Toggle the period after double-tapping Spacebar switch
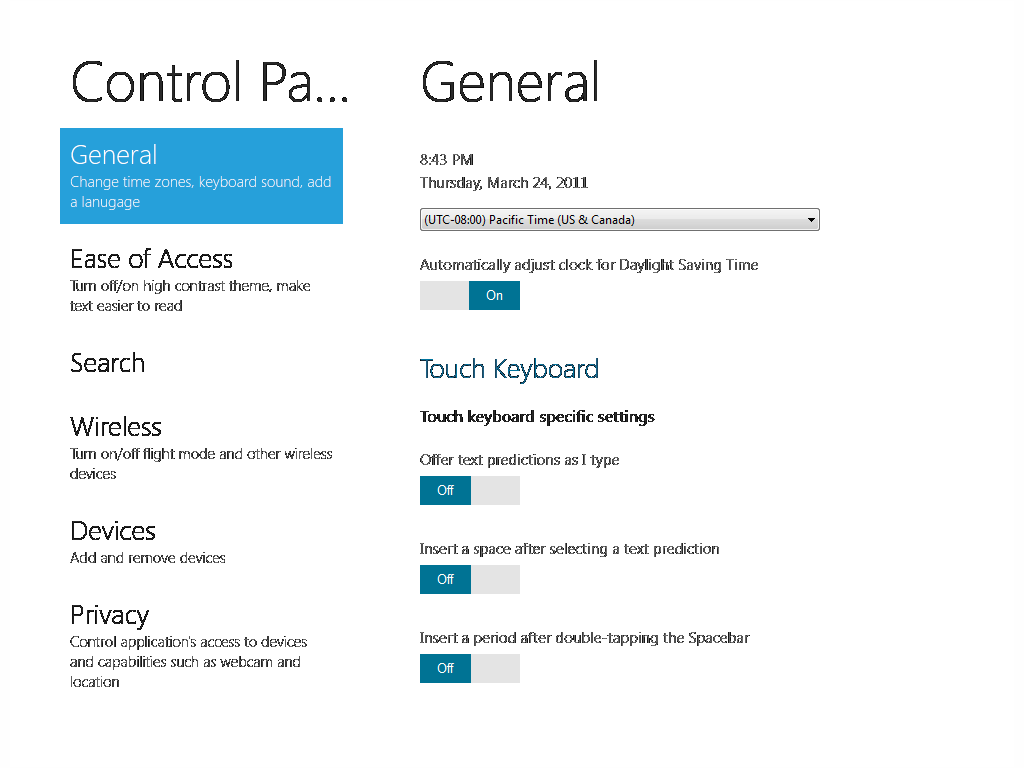The width and height of the screenshot is (1024, 768). click(x=470, y=668)
